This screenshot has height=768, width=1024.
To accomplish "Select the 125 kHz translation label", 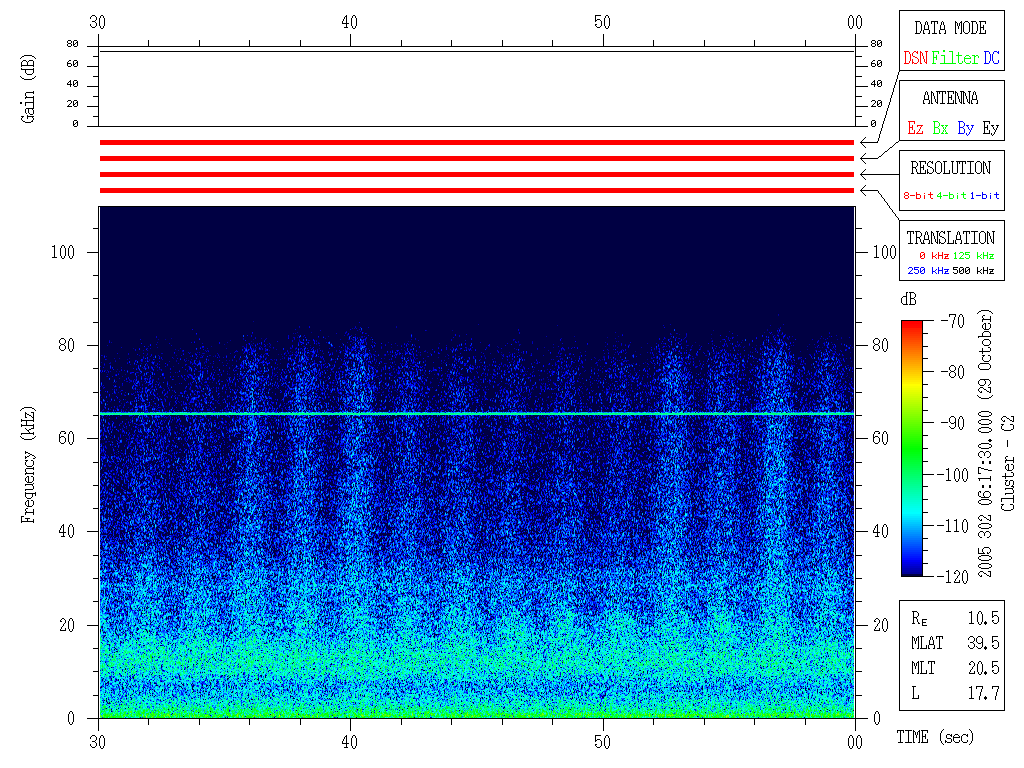I will pyautogui.click(x=973, y=256).
